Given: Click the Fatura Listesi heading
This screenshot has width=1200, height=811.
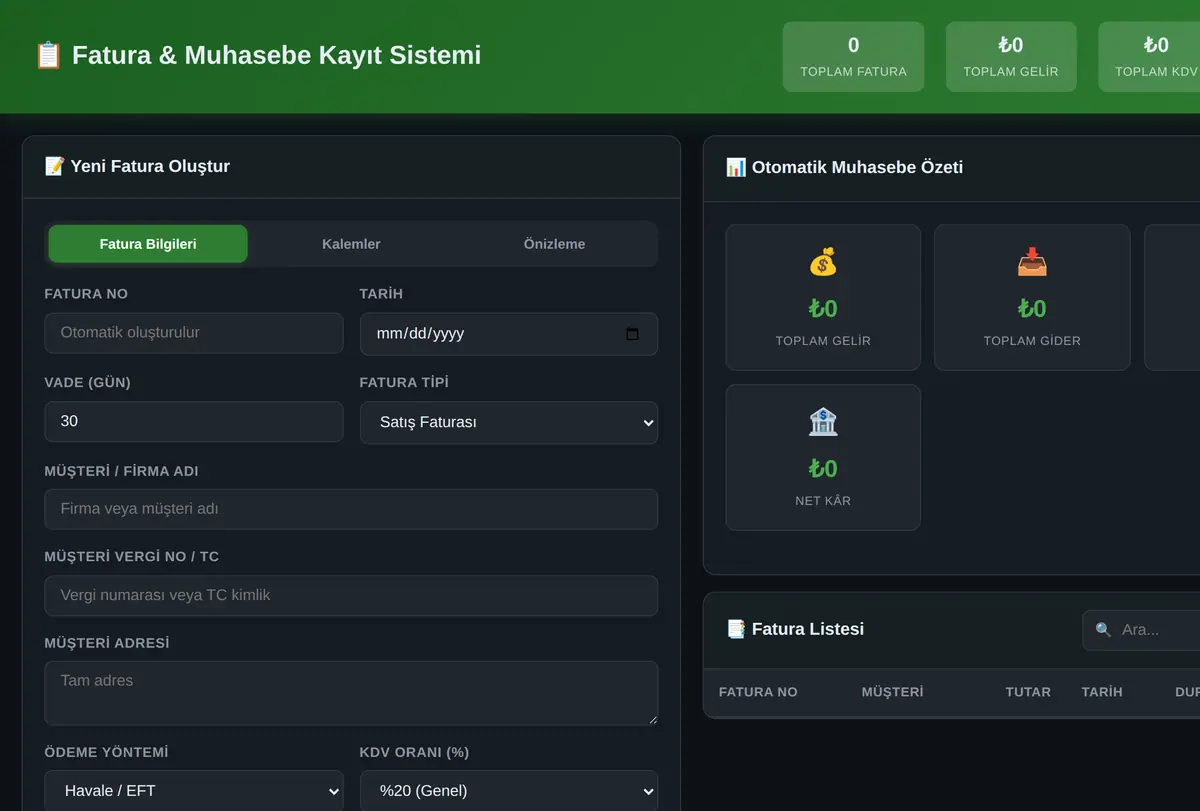Looking at the screenshot, I should tap(808, 629).
